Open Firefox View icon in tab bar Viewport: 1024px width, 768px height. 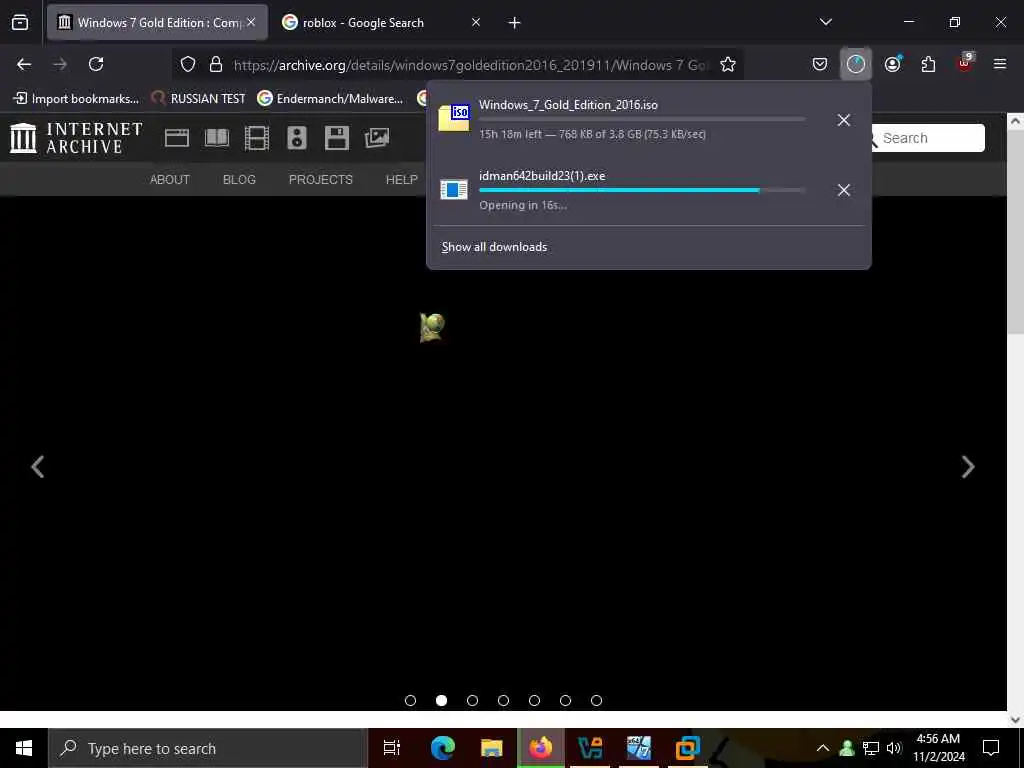point(20,23)
